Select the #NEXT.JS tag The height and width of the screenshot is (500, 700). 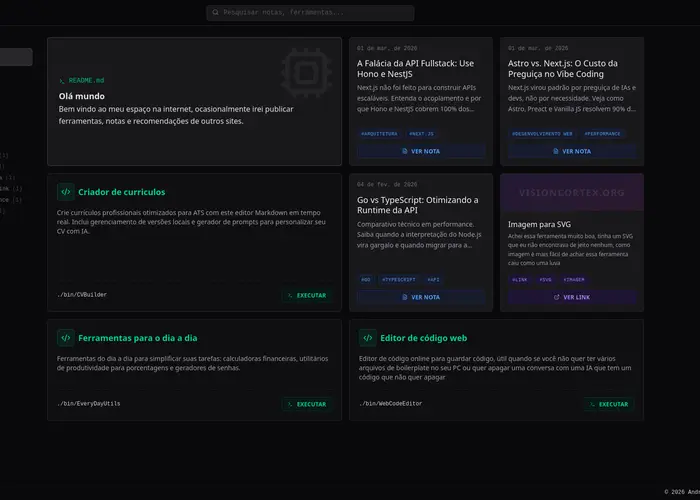[421, 134]
